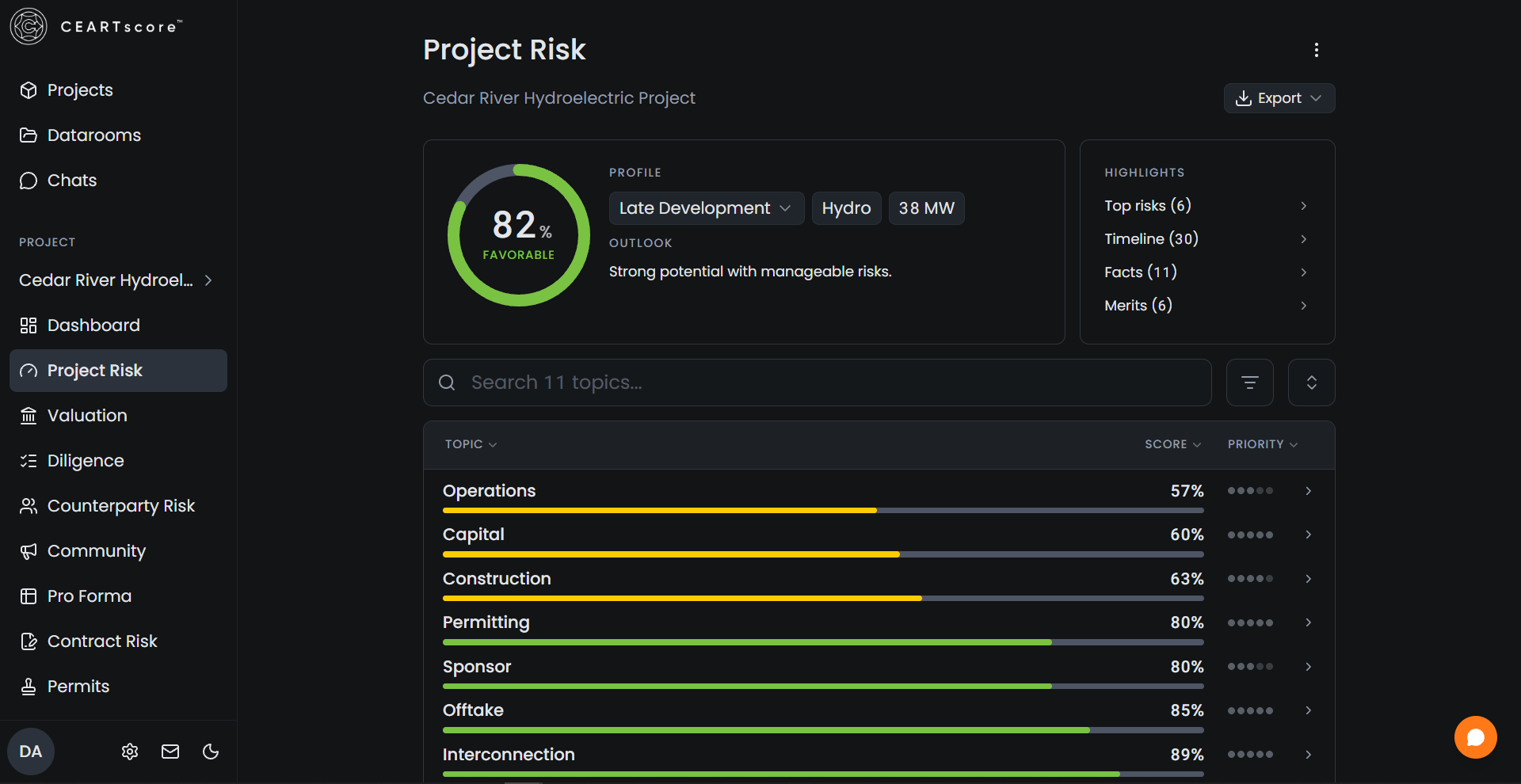Open the Export dropdown
This screenshot has height=784, width=1521.
(x=1279, y=98)
